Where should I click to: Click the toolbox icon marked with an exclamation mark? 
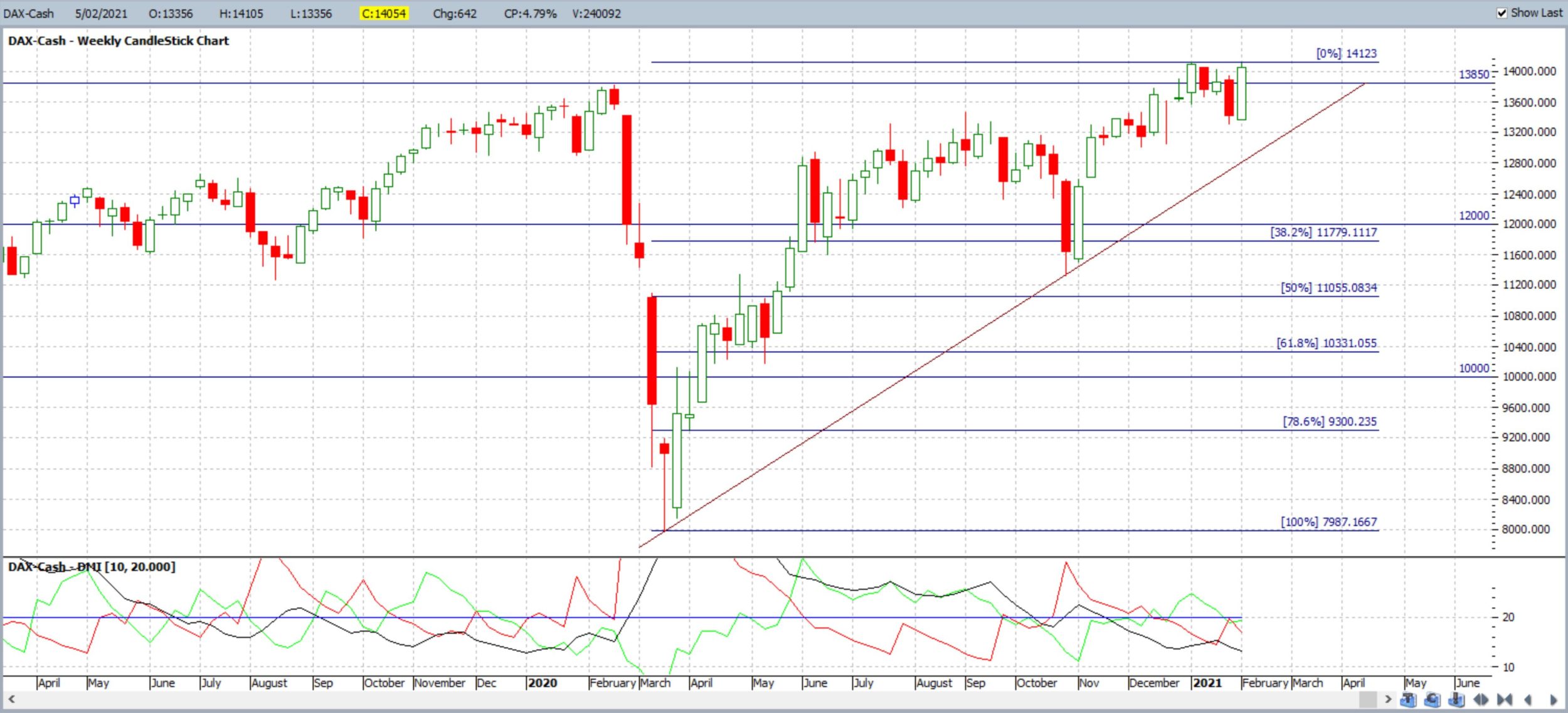[x=1456, y=699]
